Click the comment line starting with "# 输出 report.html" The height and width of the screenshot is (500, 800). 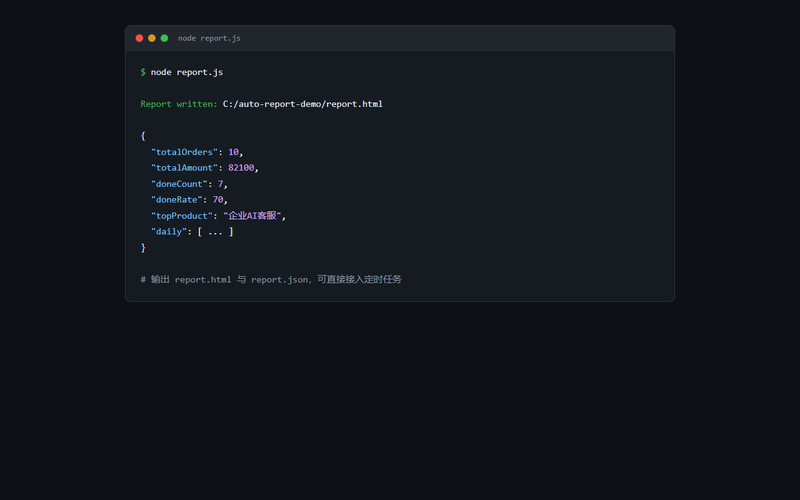coord(271,280)
